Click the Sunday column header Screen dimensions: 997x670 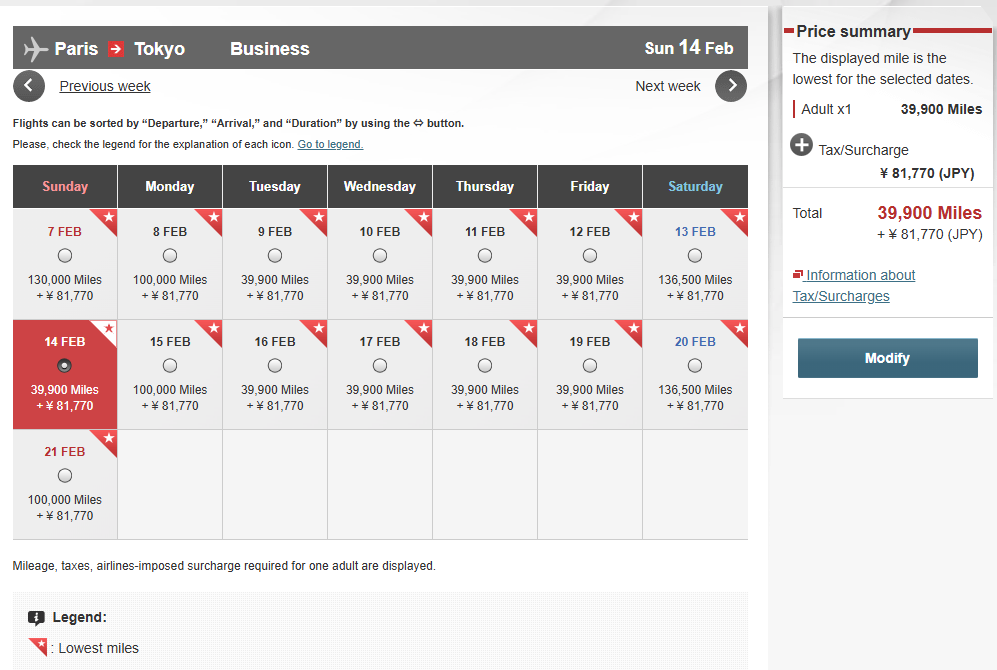click(65, 186)
